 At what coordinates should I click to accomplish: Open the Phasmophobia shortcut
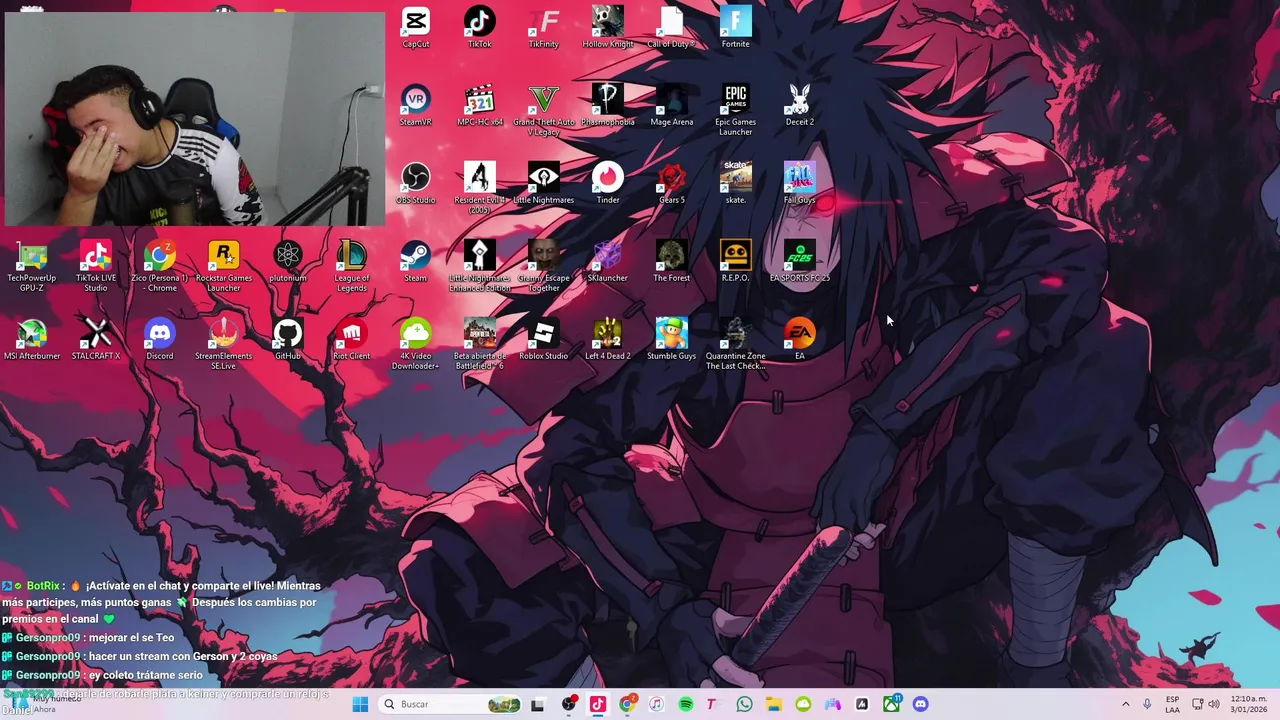point(608,105)
